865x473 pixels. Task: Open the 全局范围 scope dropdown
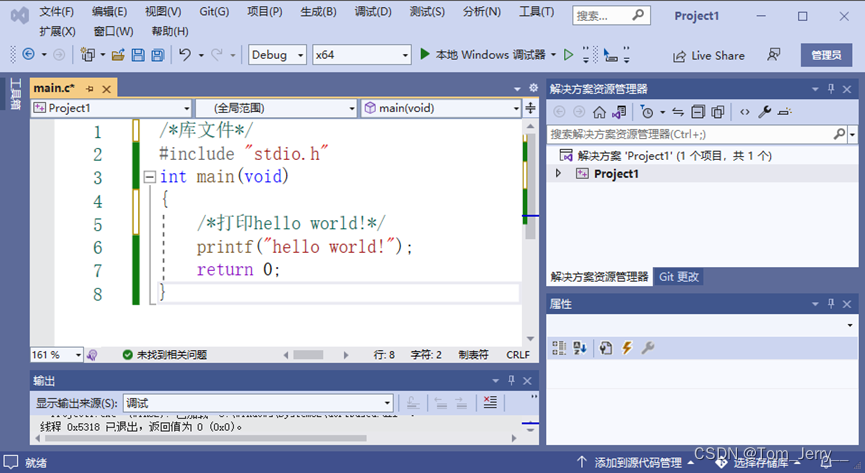point(276,108)
